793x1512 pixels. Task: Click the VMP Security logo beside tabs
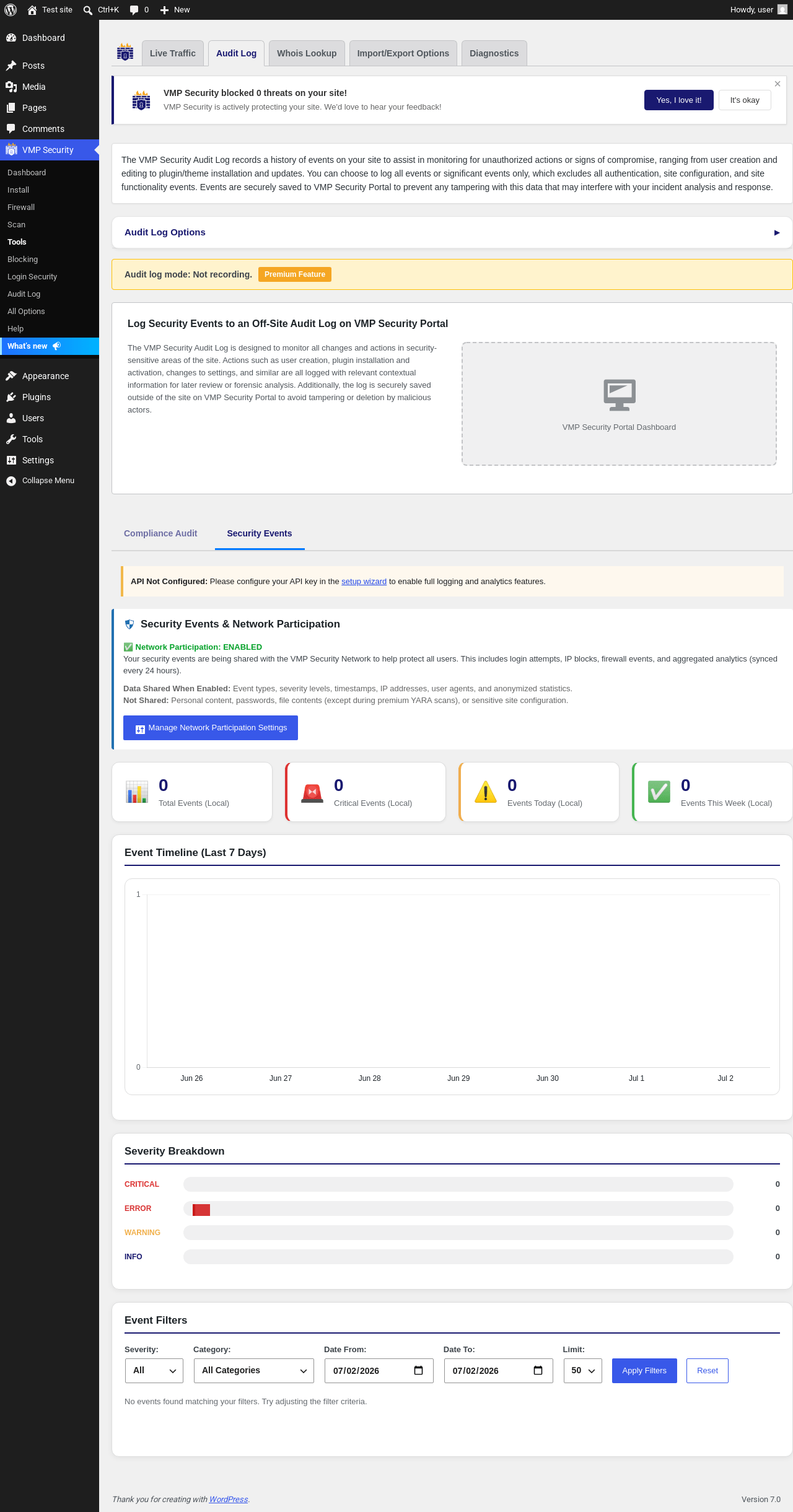pyautogui.click(x=125, y=53)
